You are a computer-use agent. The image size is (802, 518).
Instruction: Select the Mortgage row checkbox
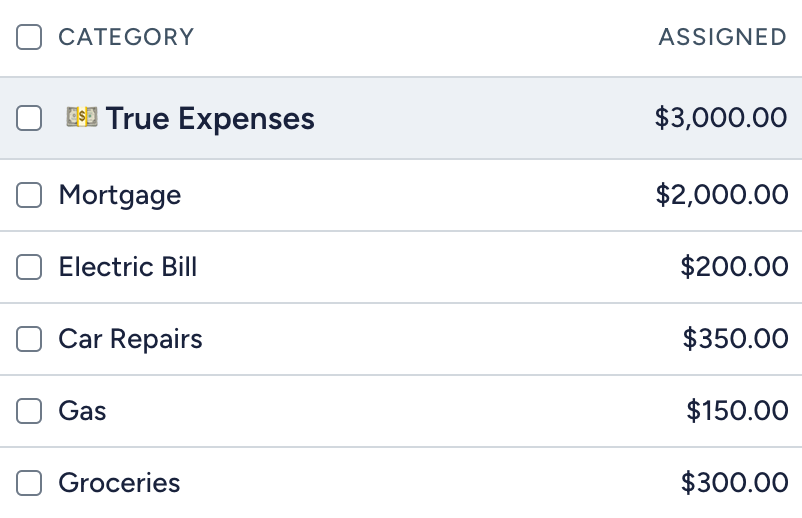pos(29,195)
